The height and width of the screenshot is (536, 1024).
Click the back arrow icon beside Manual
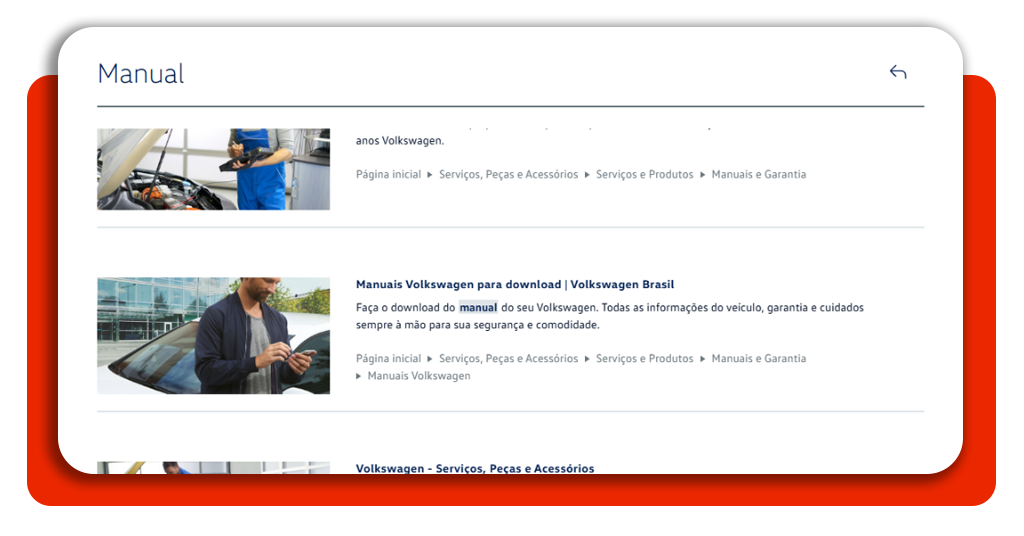tap(898, 72)
